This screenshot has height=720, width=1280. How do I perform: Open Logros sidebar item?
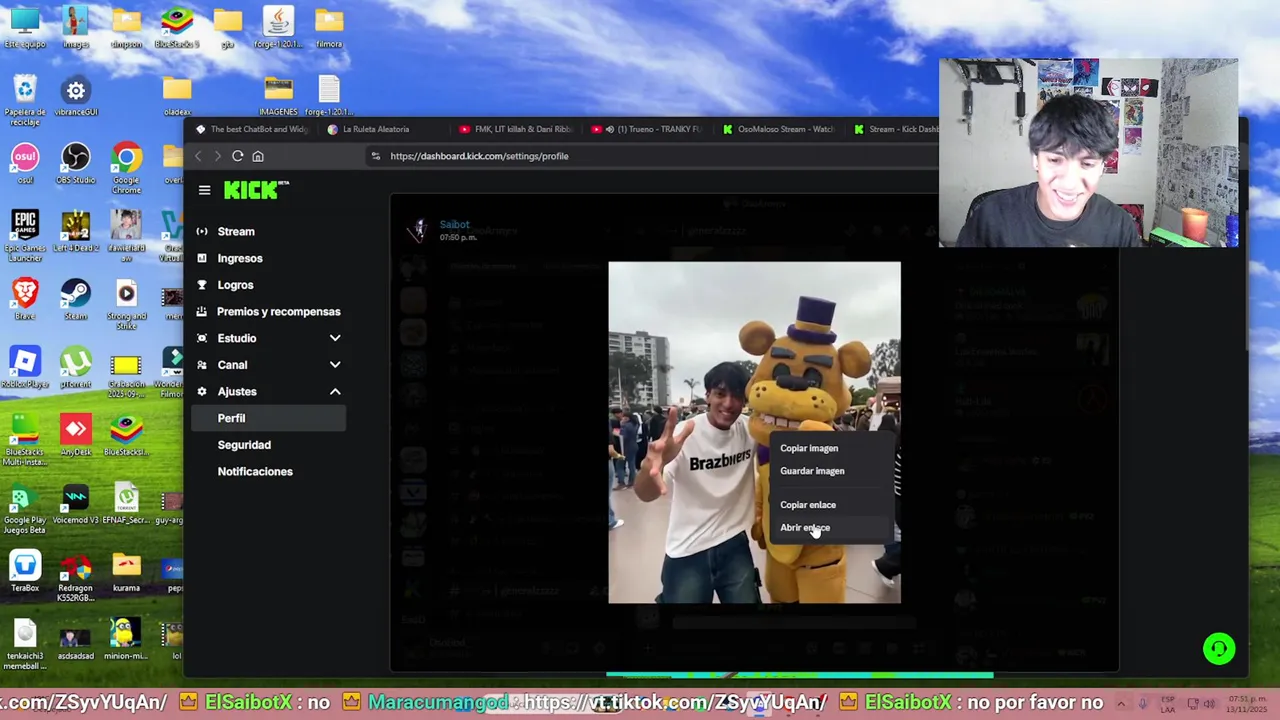(236, 285)
